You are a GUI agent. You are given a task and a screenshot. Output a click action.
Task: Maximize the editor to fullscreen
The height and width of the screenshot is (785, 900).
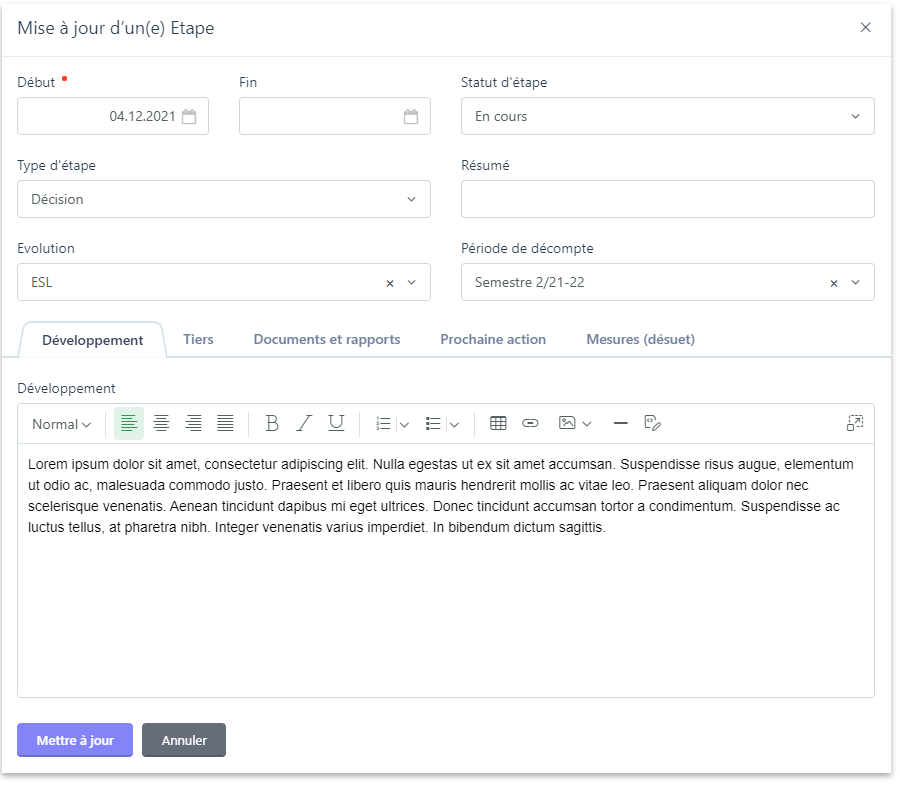854,424
